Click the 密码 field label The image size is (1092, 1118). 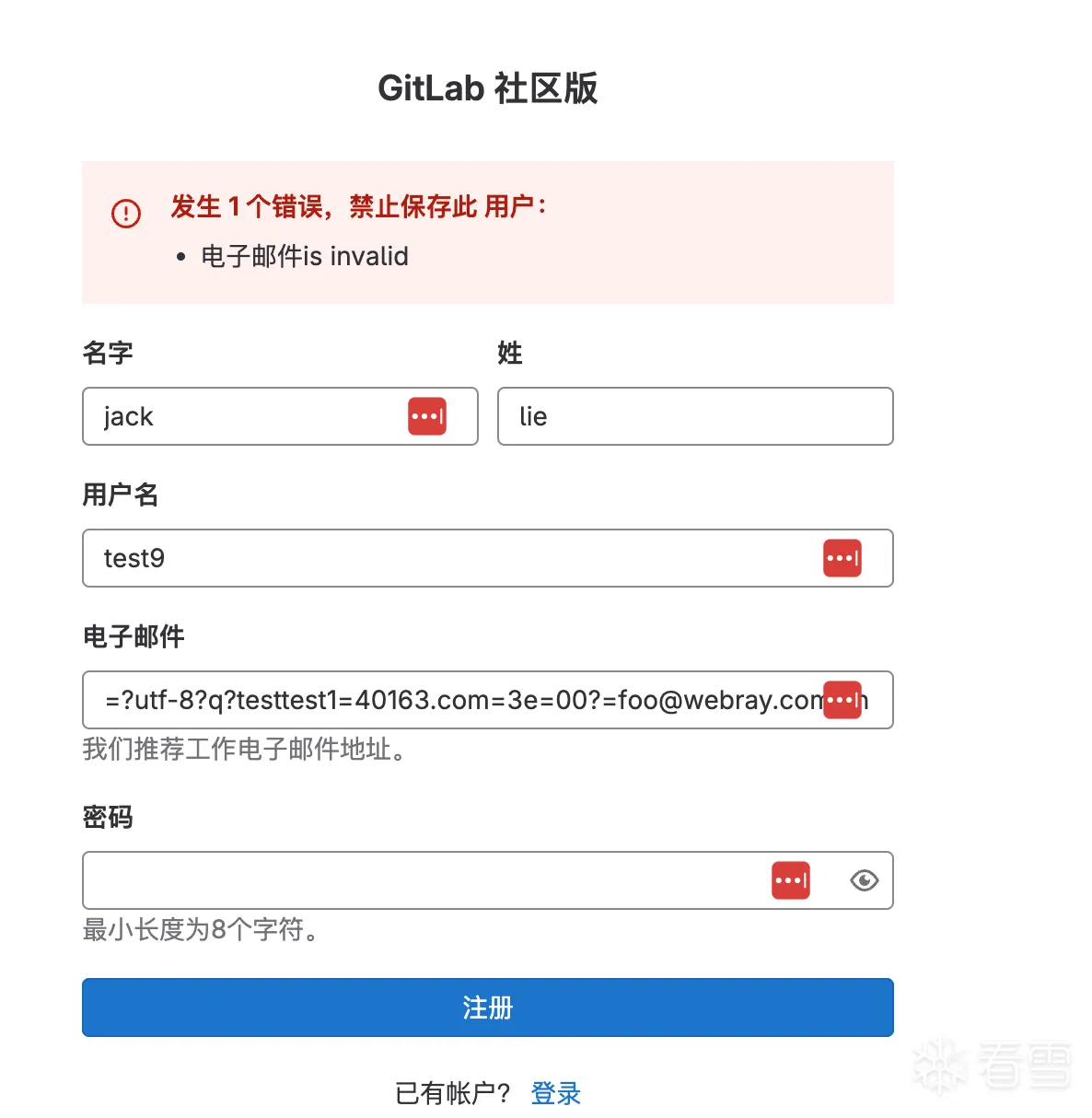click(x=108, y=817)
